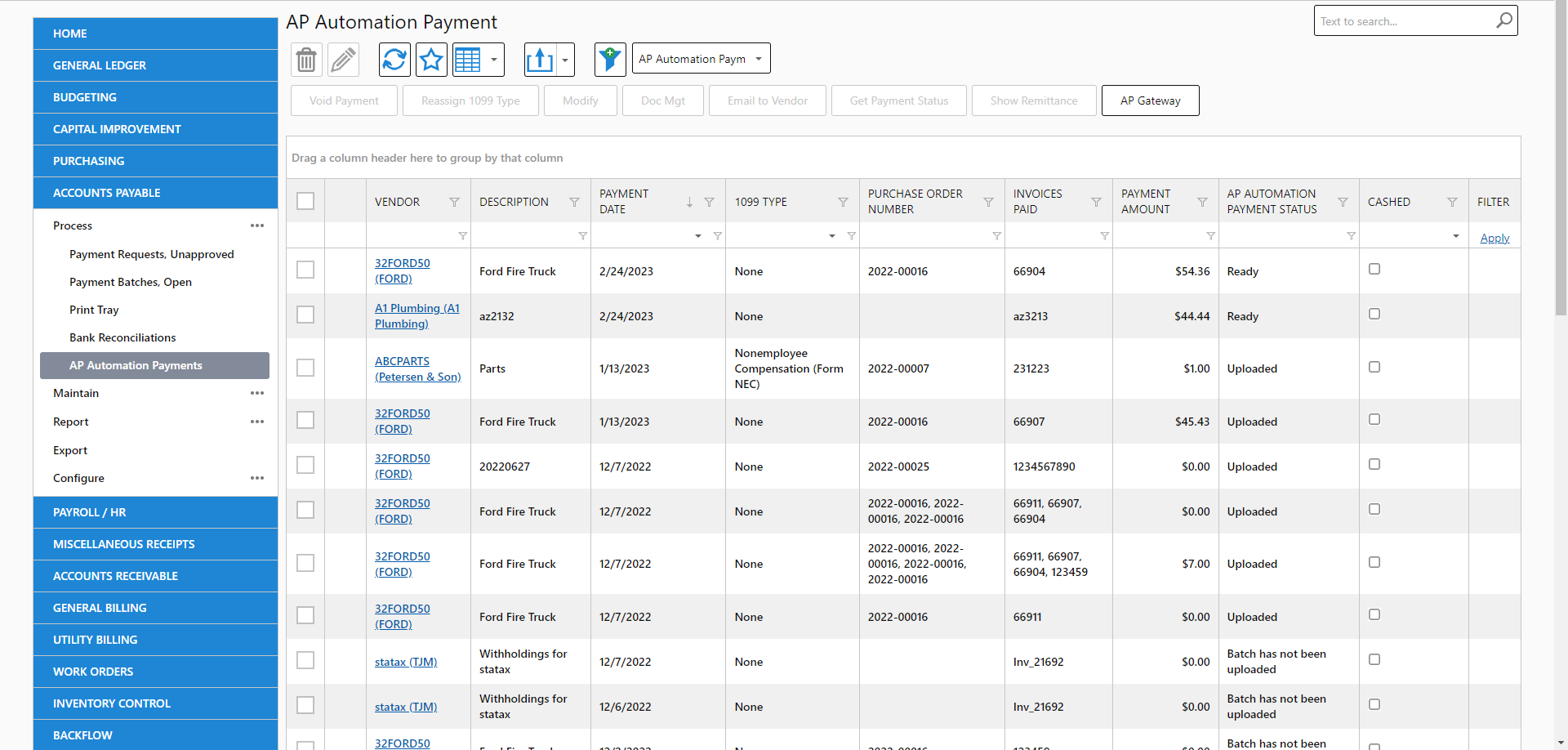
Task: Open the GENERAL LEDGER section
Action: 100,65
